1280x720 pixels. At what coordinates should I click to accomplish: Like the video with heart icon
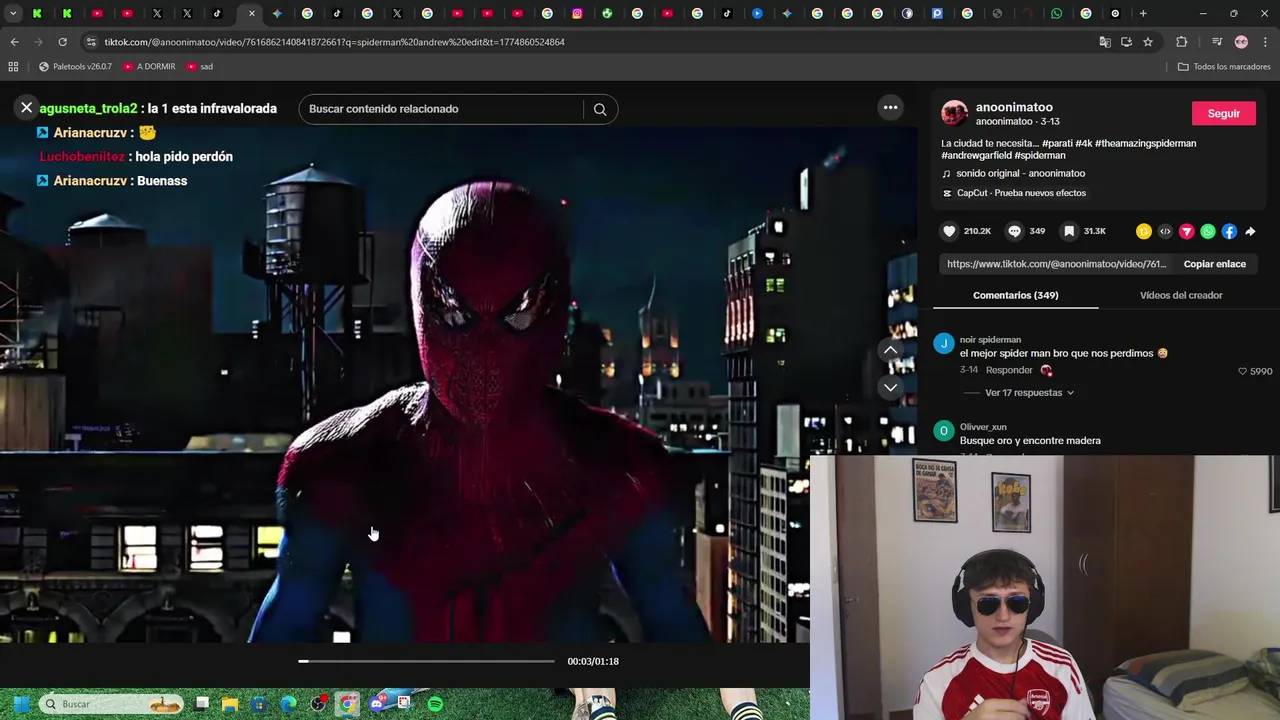949,231
